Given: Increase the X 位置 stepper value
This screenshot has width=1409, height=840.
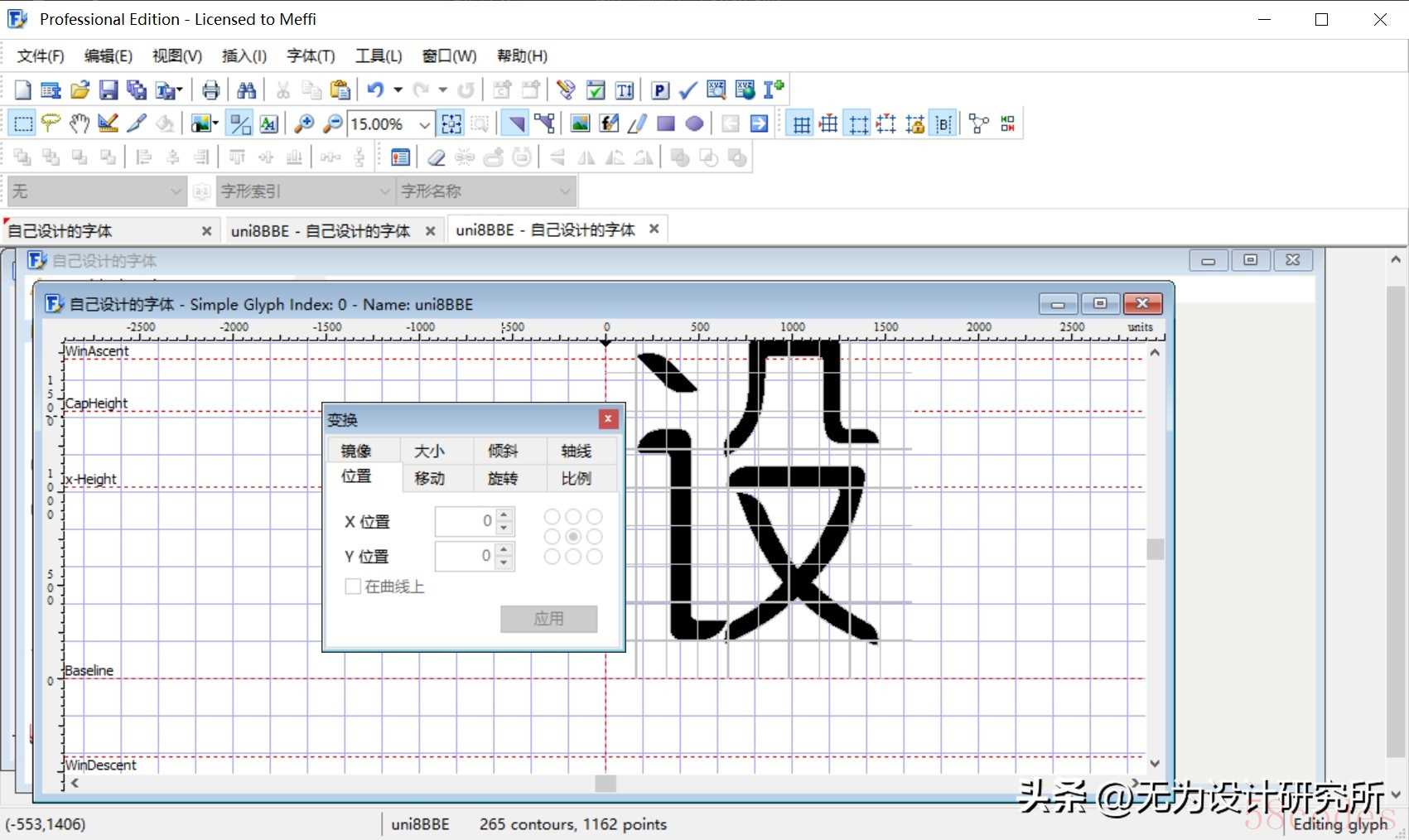Looking at the screenshot, I should pos(504,514).
